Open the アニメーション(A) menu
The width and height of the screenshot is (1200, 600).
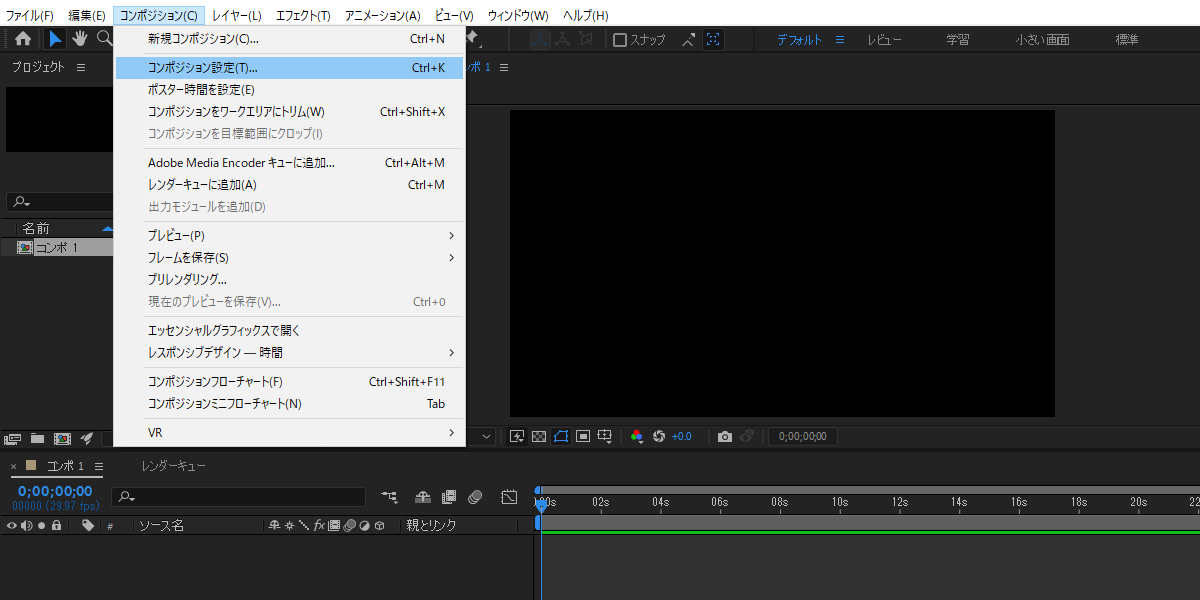pyautogui.click(x=383, y=15)
